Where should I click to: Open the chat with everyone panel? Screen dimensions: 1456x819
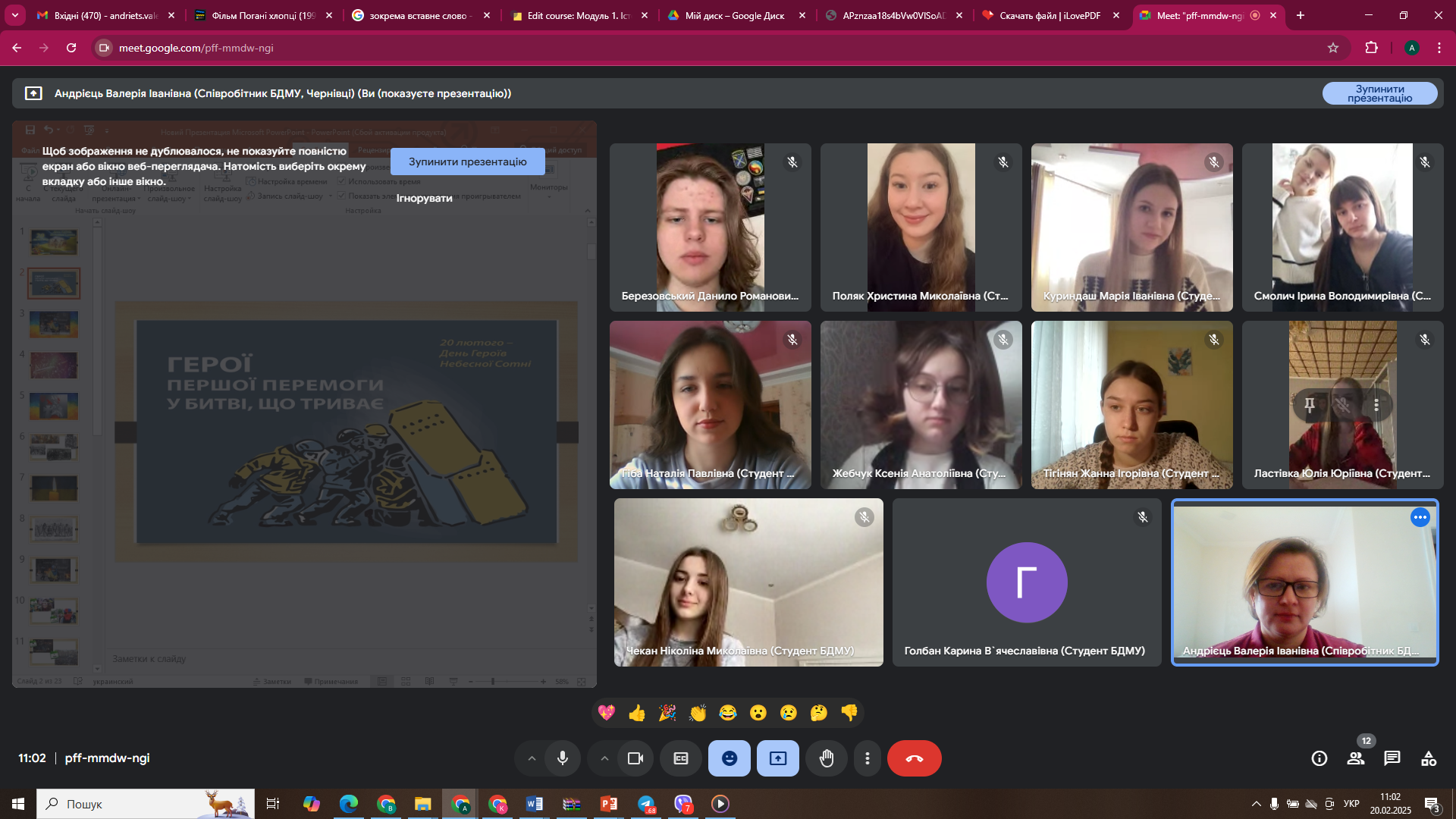[x=1392, y=758]
